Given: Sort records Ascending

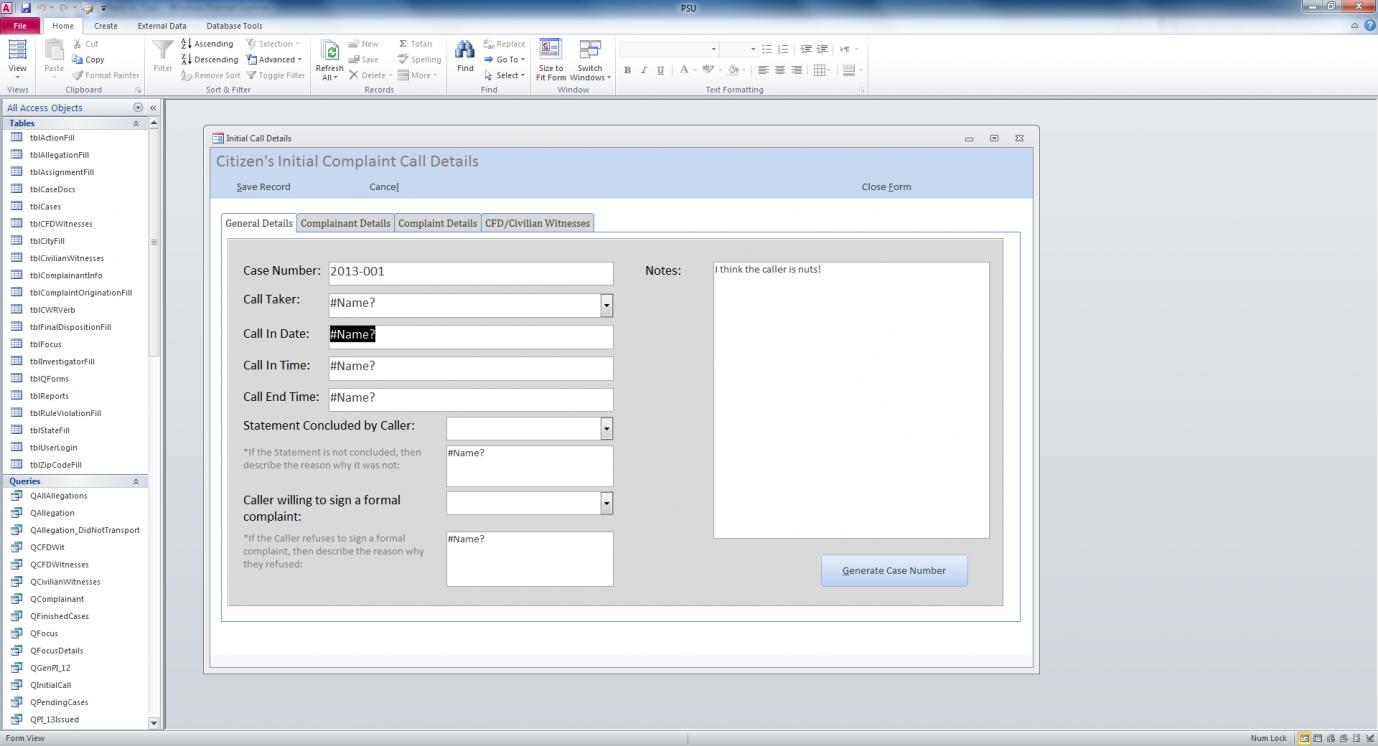Looking at the screenshot, I should click(x=208, y=44).
